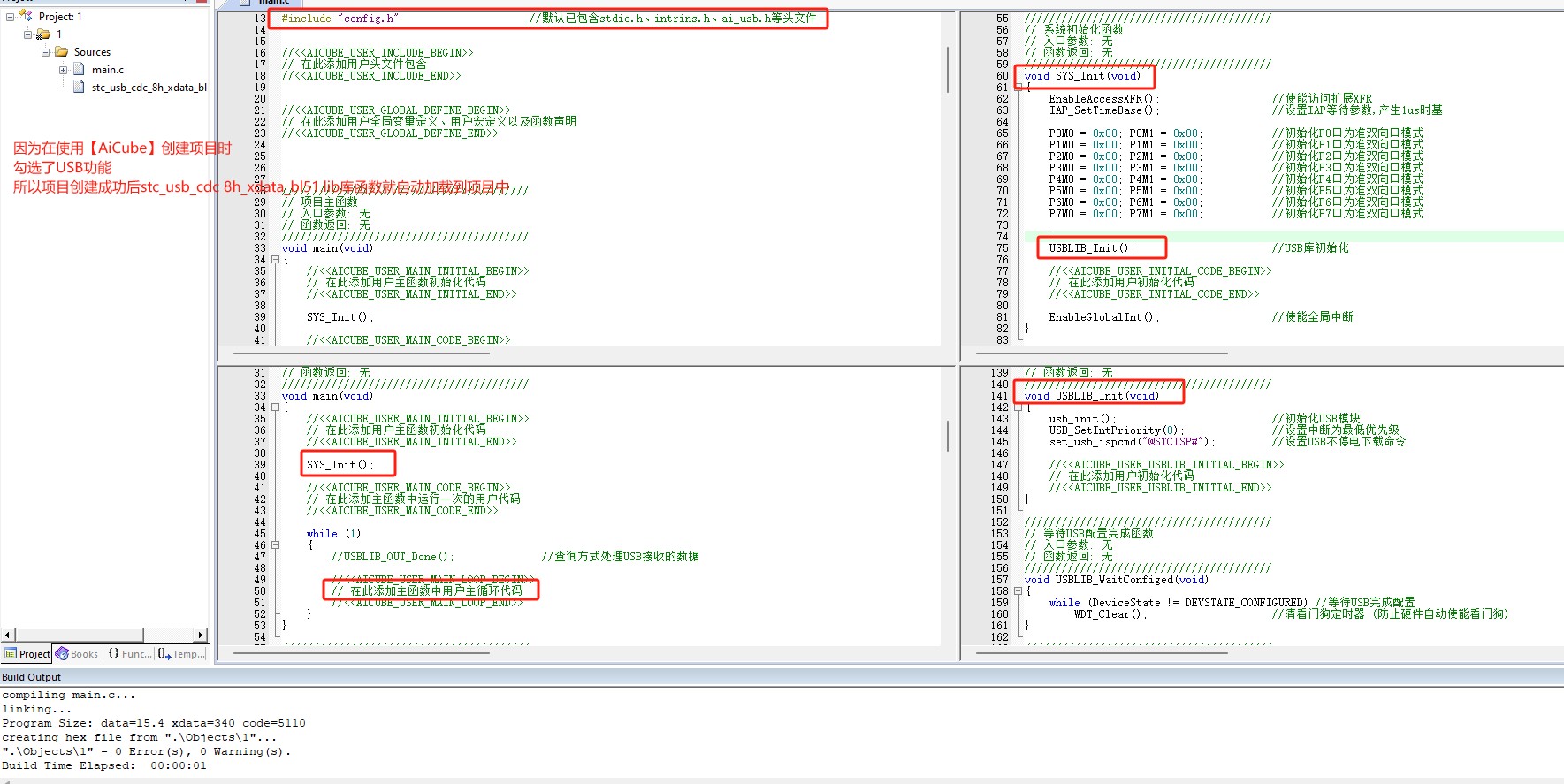1564x784 pixels.
Task: Click the P0M0 = 0x00 line 65
Action: point(1125,133)
